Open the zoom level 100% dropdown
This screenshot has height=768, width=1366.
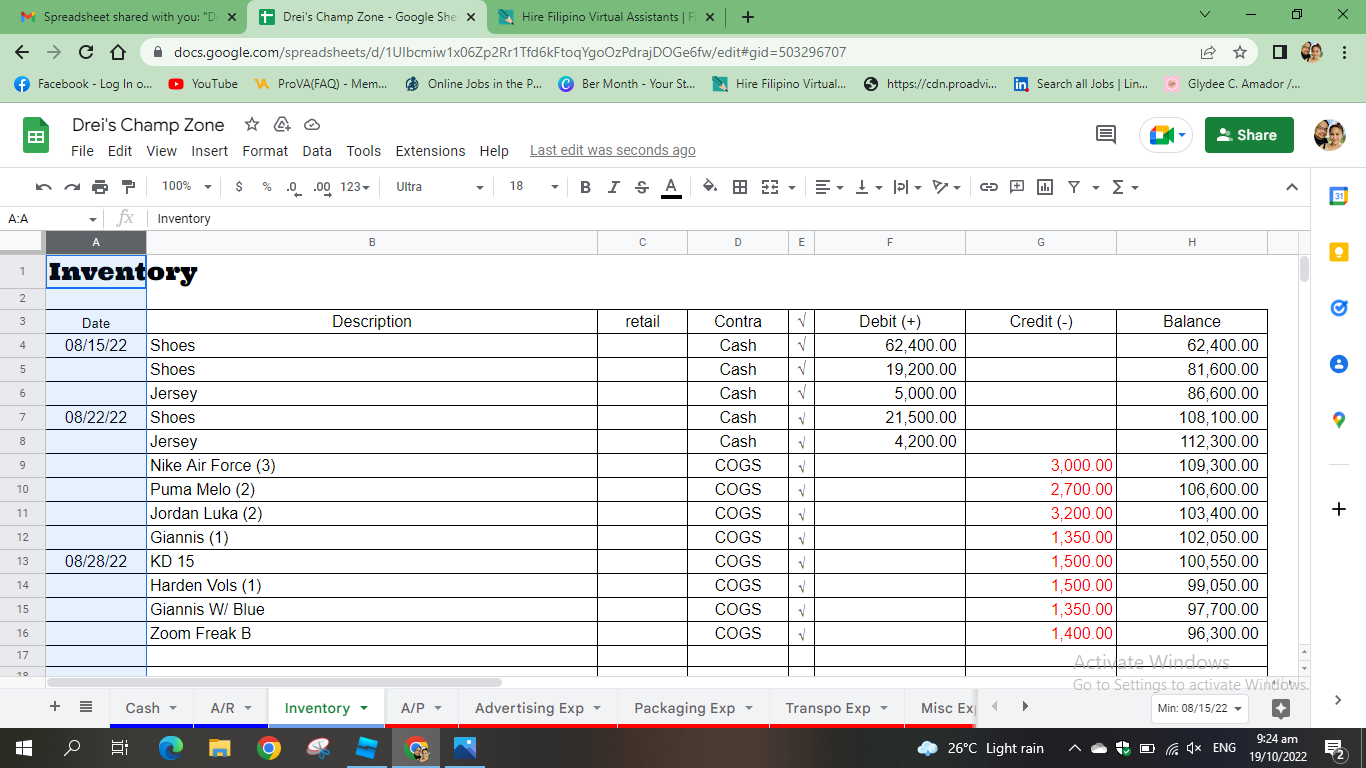pos(187,187)
